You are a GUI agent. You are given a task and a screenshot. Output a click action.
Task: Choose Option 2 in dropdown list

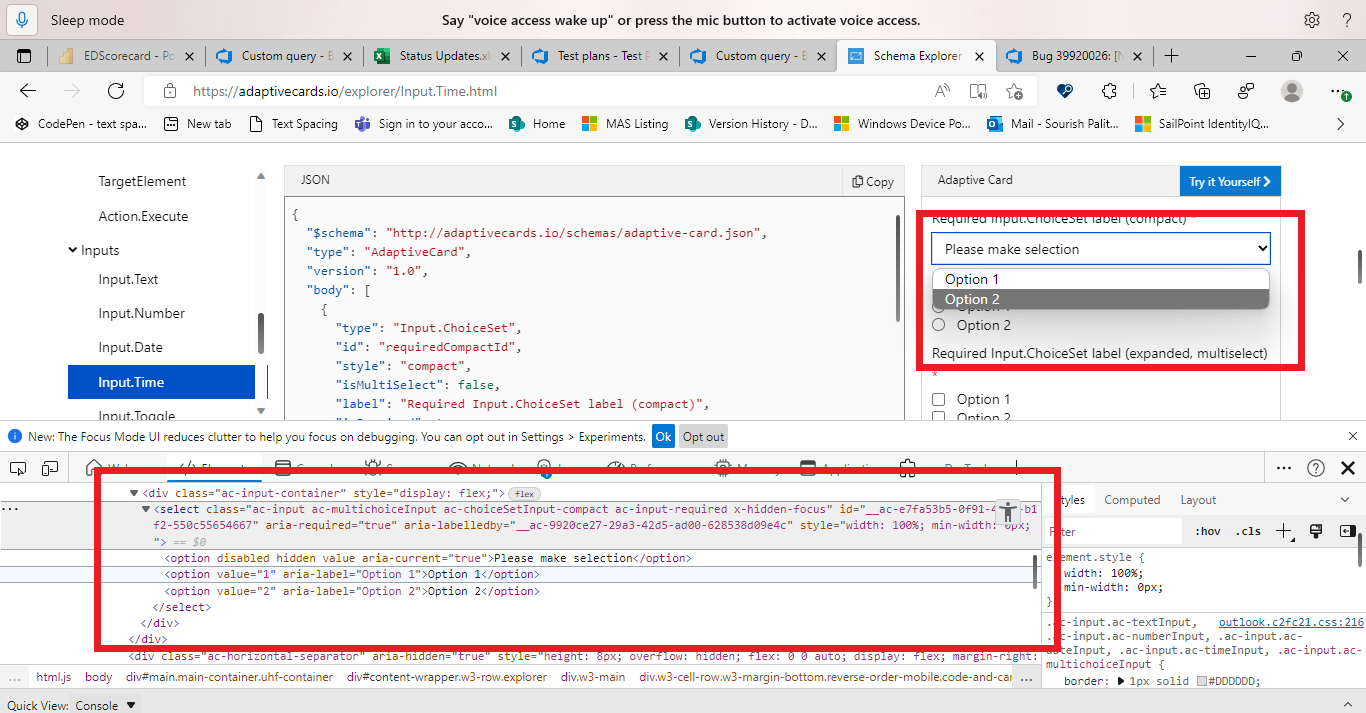(x=1100, y=299)
